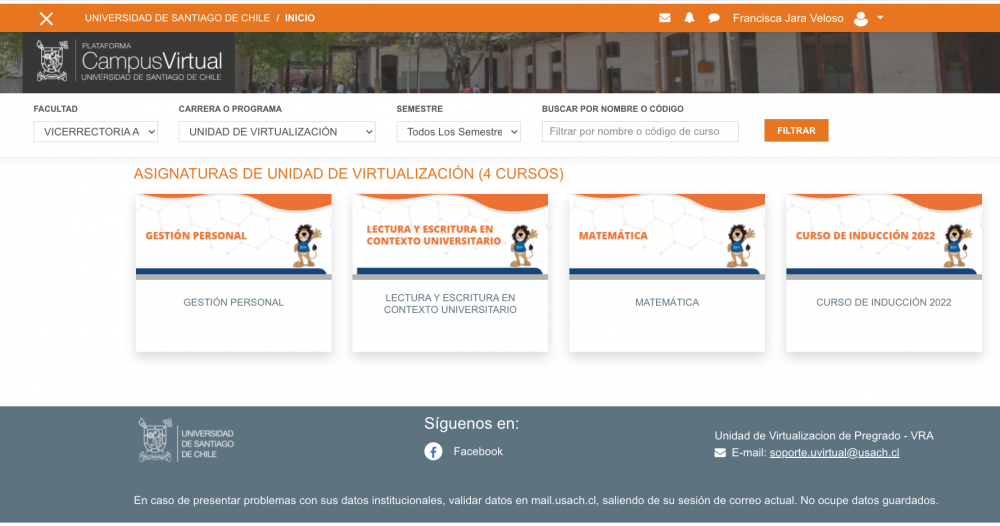Viewport: 1000px width, 526px height.
Task: Click the soporte.uvirtual@usach.cl email link
Action: point(834,453)
